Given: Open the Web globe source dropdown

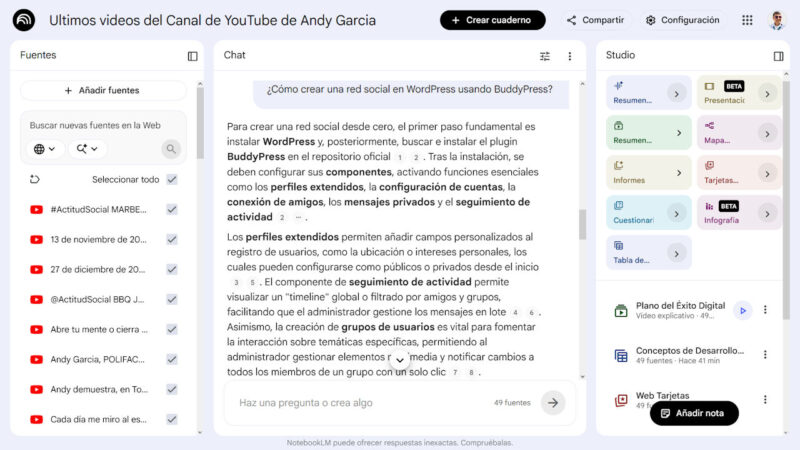Looking at the screenshot, I should (45, 149).
